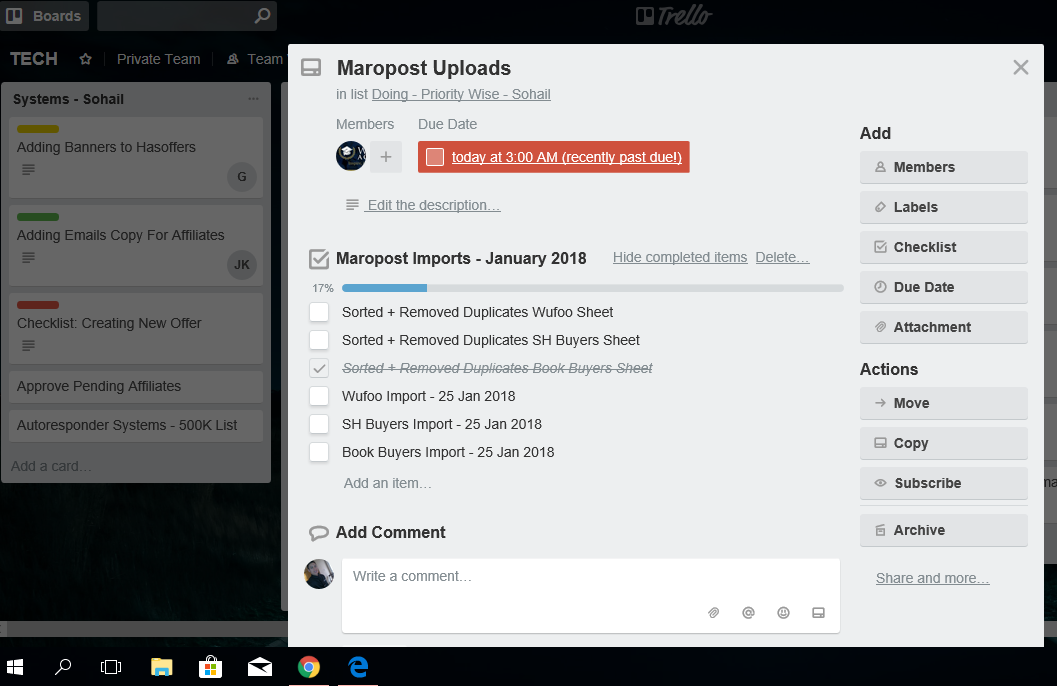Click the 'Maropost Uploads' card title
The width and height of the screenshot is (1057, 686).
[x=424, y=68]
